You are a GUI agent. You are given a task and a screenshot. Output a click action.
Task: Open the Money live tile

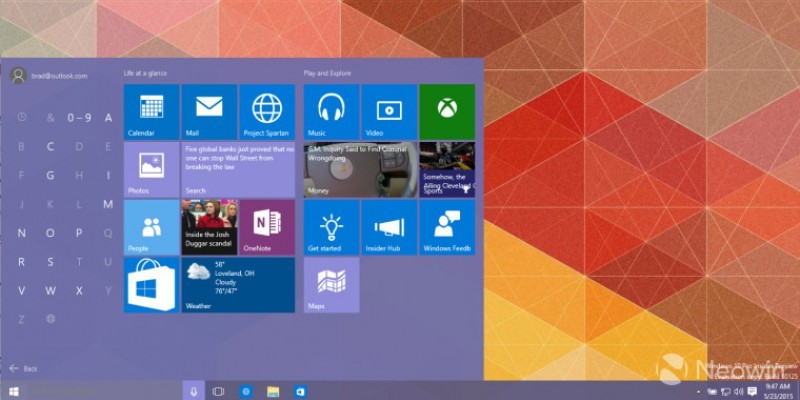coord(360,170)
